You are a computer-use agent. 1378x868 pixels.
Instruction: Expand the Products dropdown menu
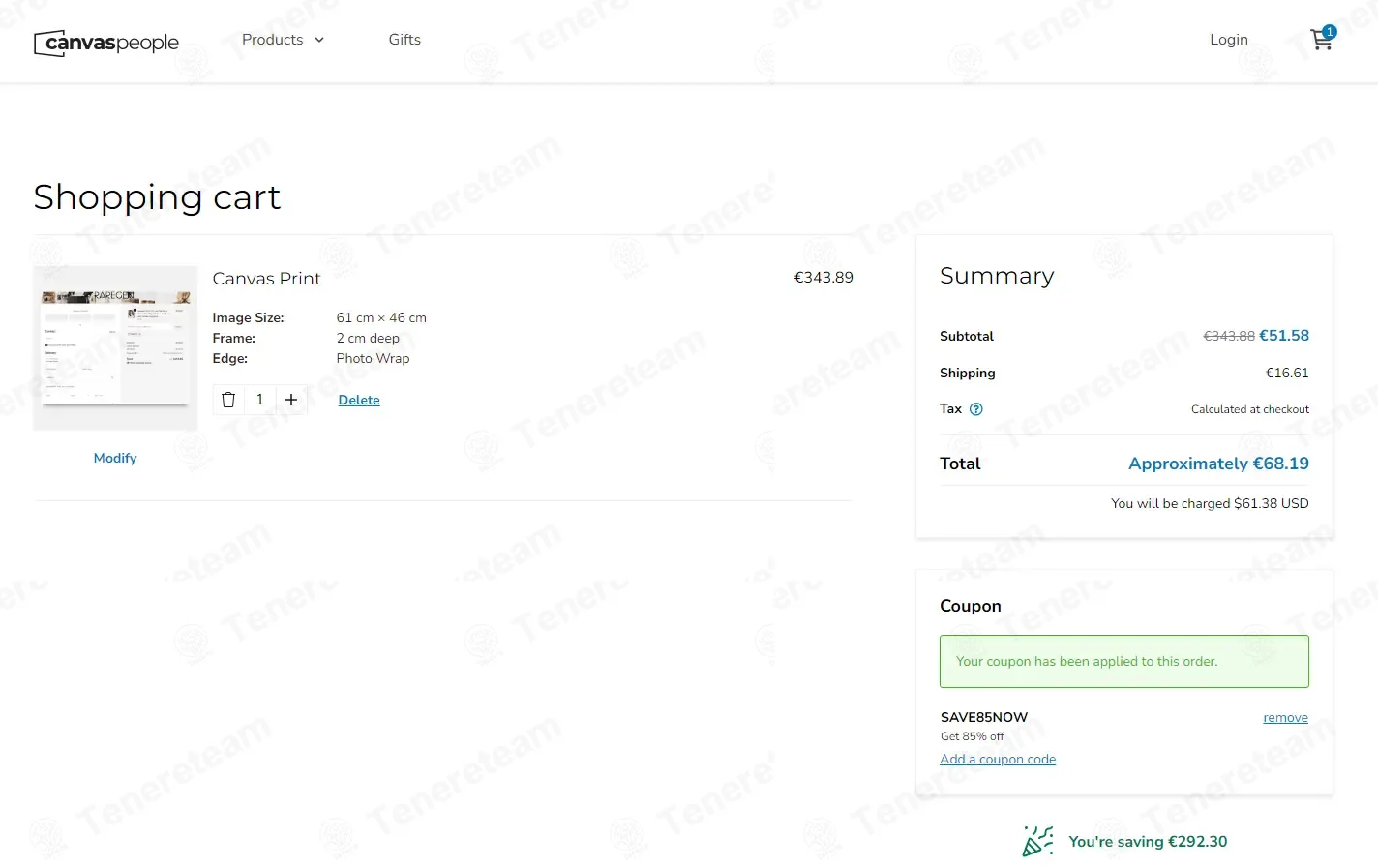(283, 40)
